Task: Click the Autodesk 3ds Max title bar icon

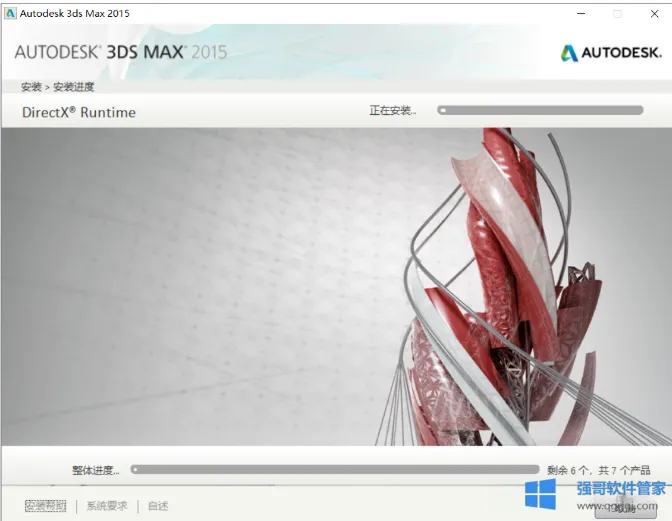Action: [10, 13]
